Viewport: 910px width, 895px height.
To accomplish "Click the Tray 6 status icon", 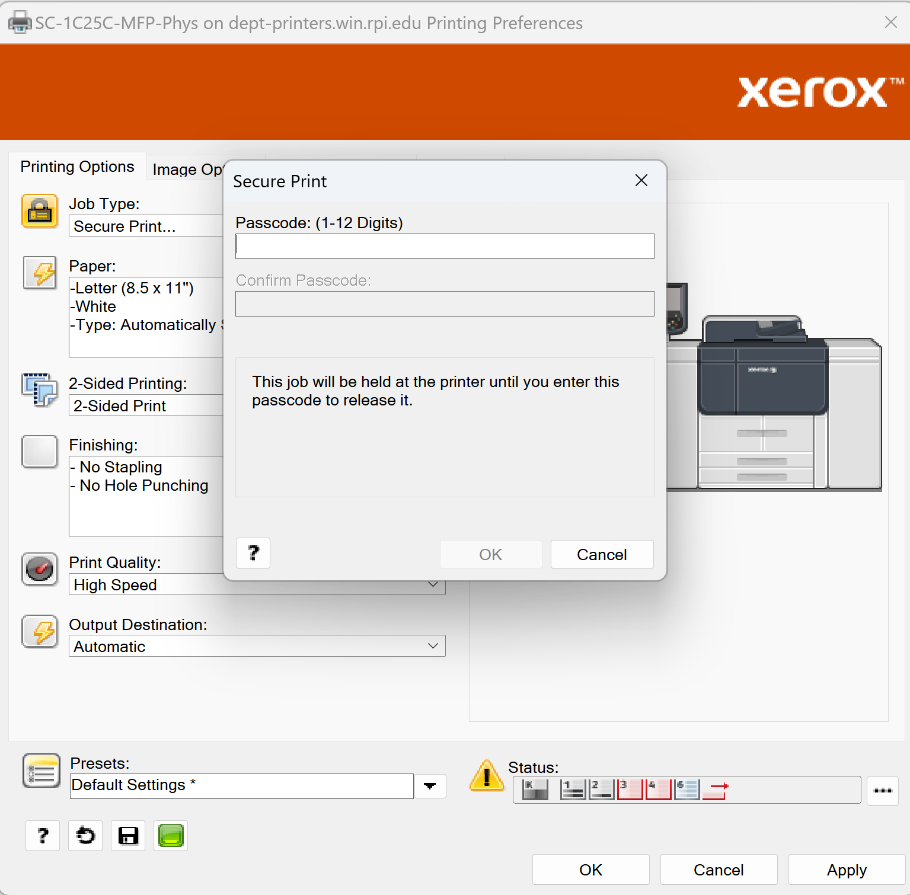I will coord(687,789).
